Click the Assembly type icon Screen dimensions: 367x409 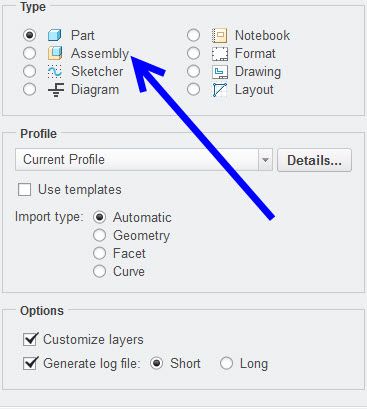point(55,53)
